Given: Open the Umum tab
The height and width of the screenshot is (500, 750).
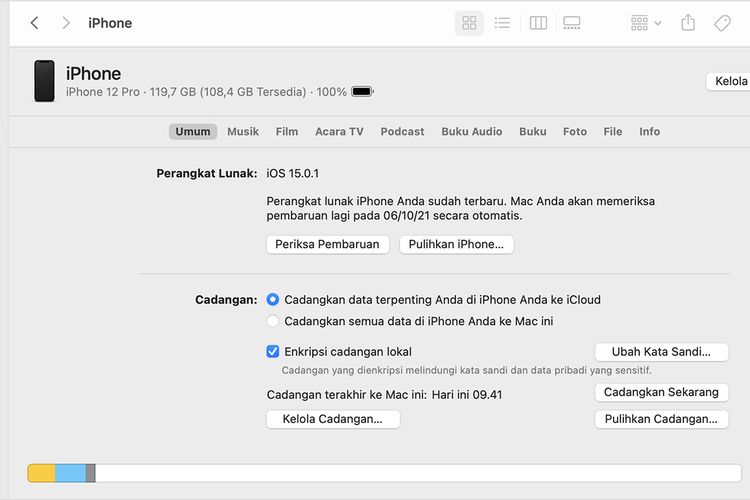Looking at the screenshot, I should click(193, 132).
